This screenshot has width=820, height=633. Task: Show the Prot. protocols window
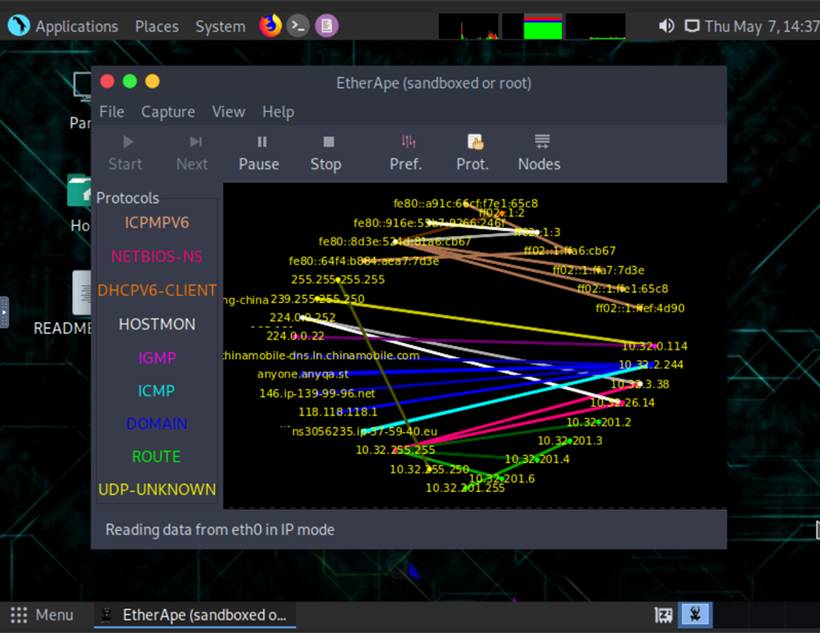coord(472,153)
